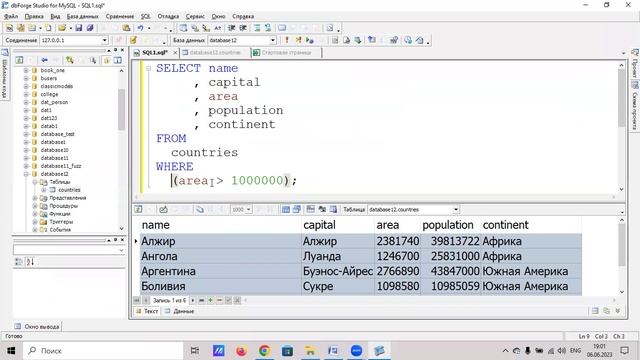The height and width of the screenshot is (360, 640).
Task: Go to first record in navigator
Action: point(137,300)
